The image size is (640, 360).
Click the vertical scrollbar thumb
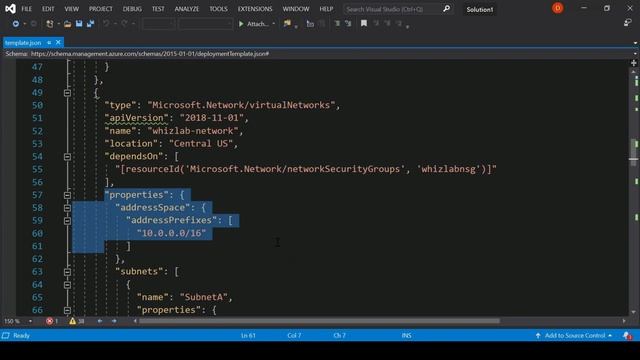pyautogui.click(x=633, y=152)
